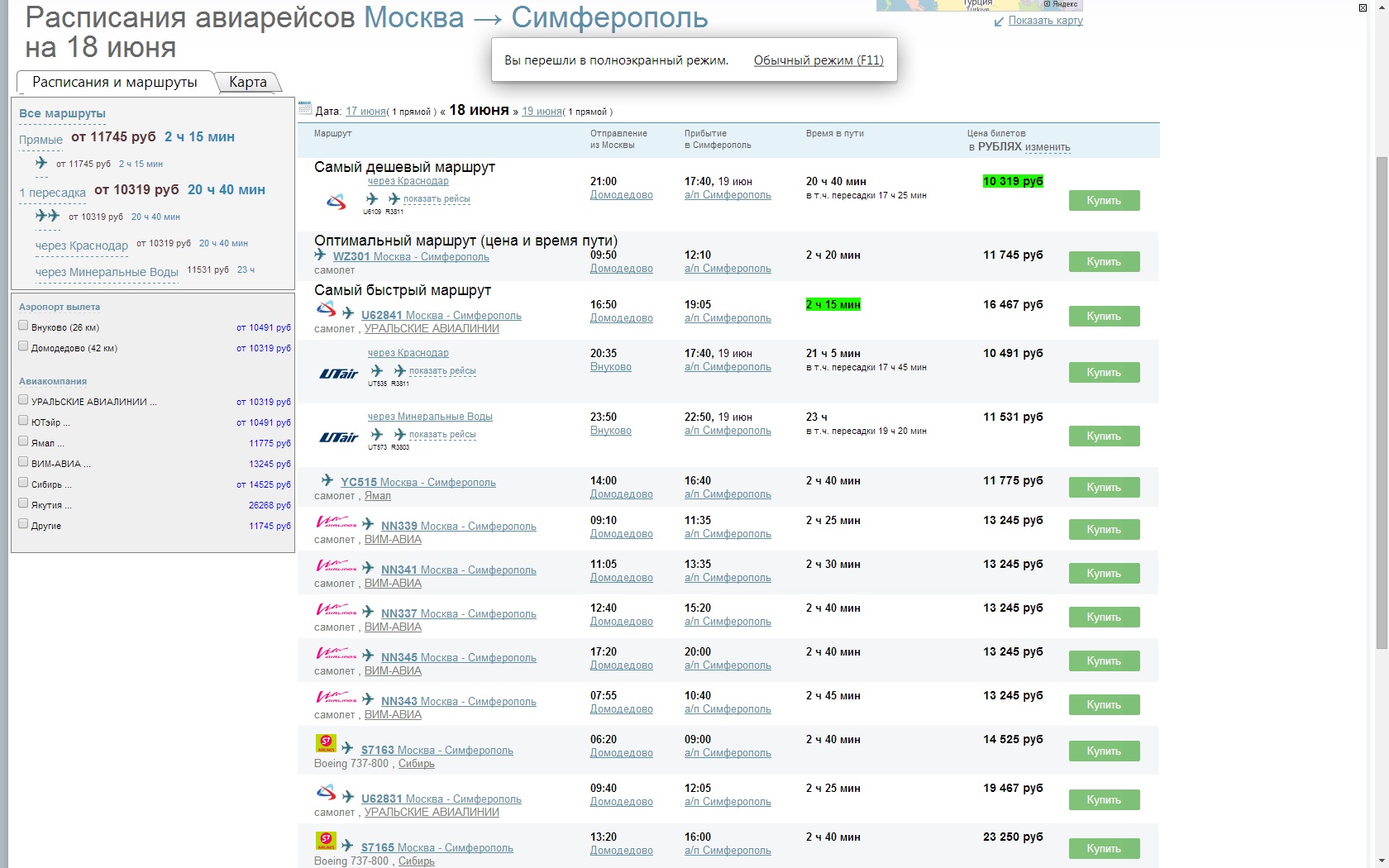Switch to the Расписания и маршруты tab
The image size is (1389, 868).
pyautogui.click(x=115, y=82)
